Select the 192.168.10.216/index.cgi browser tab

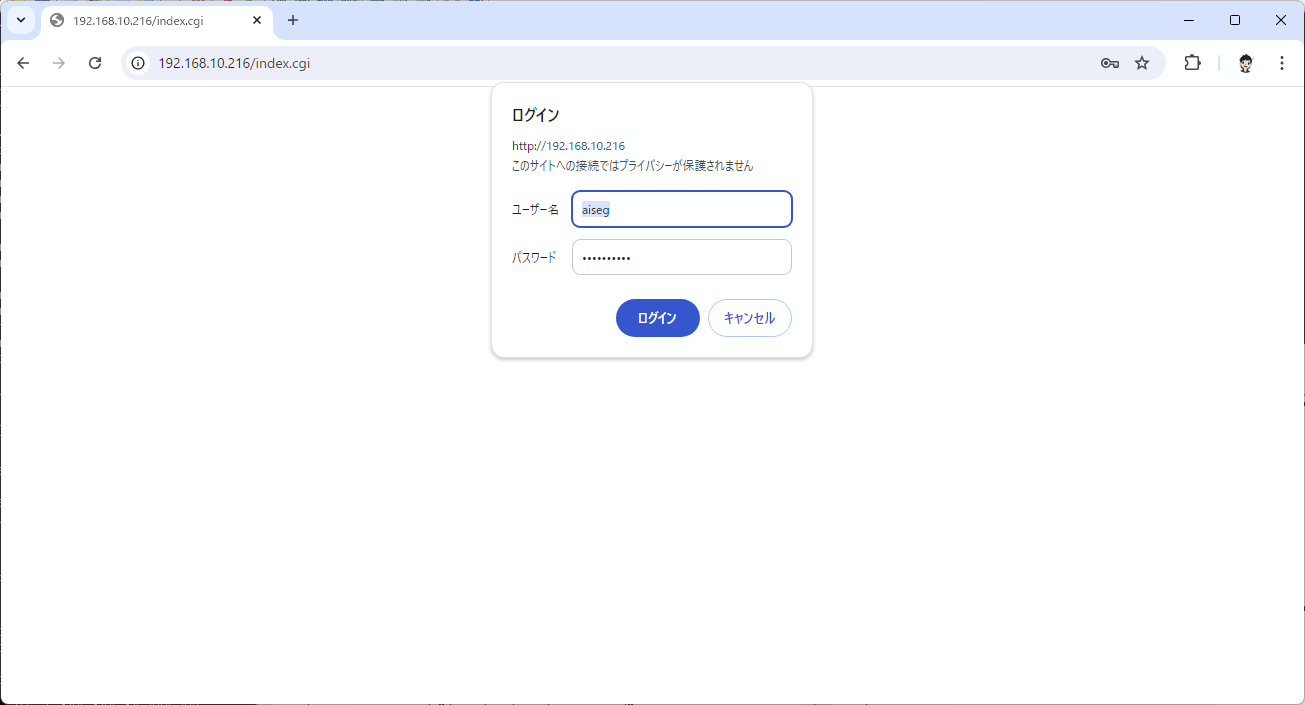(140, 20)
